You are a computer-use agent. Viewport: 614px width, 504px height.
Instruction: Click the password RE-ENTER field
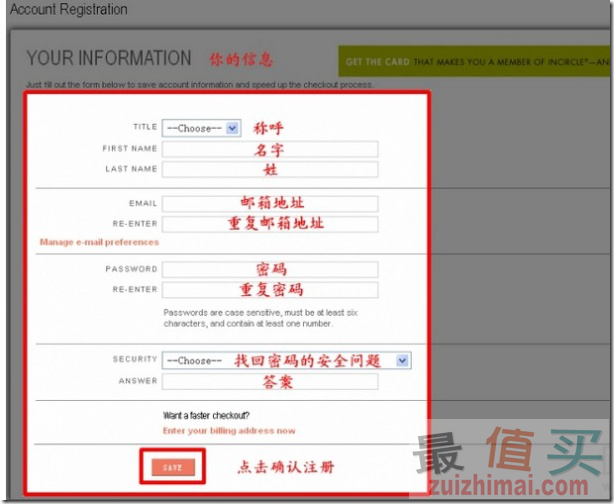coord(270,290)
